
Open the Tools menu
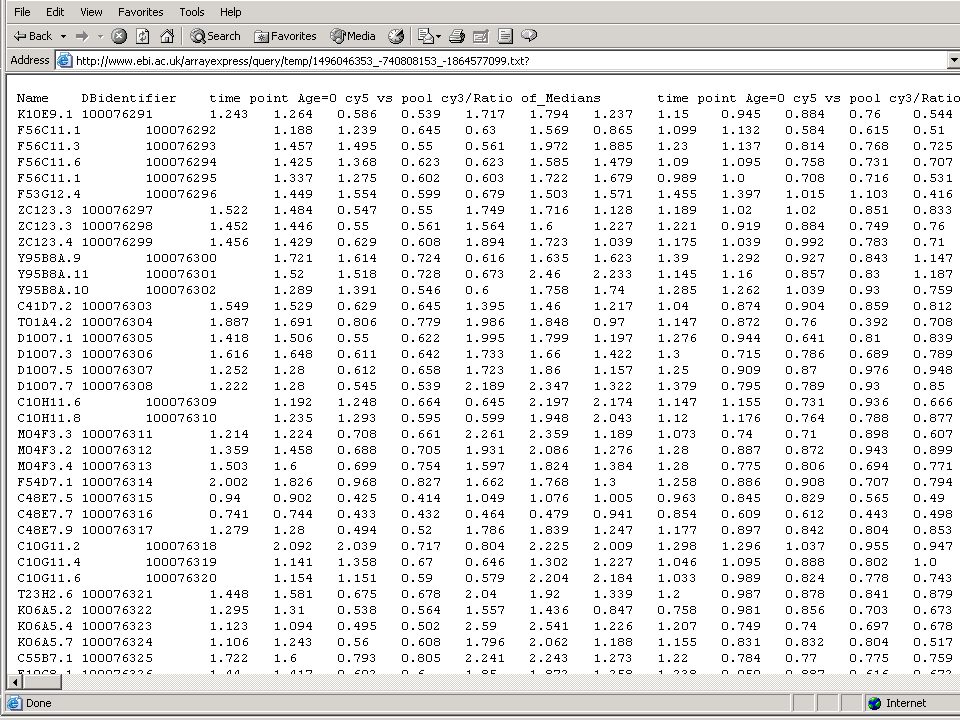(x=192, y=12)
